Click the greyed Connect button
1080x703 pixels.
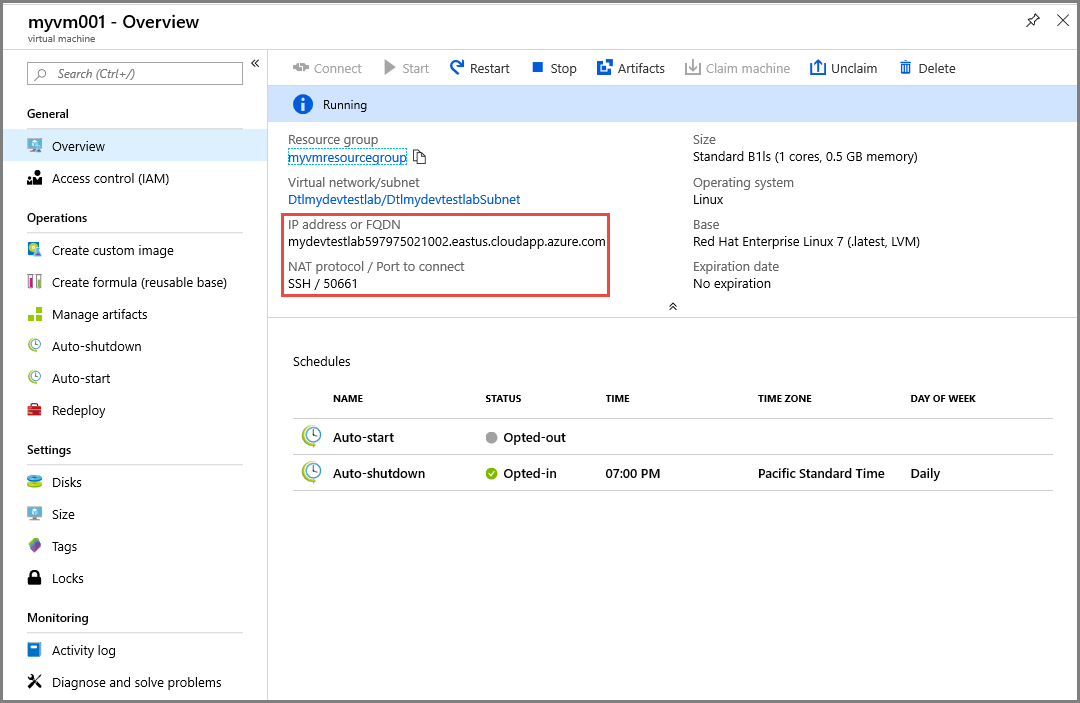(x=327, y=68)
